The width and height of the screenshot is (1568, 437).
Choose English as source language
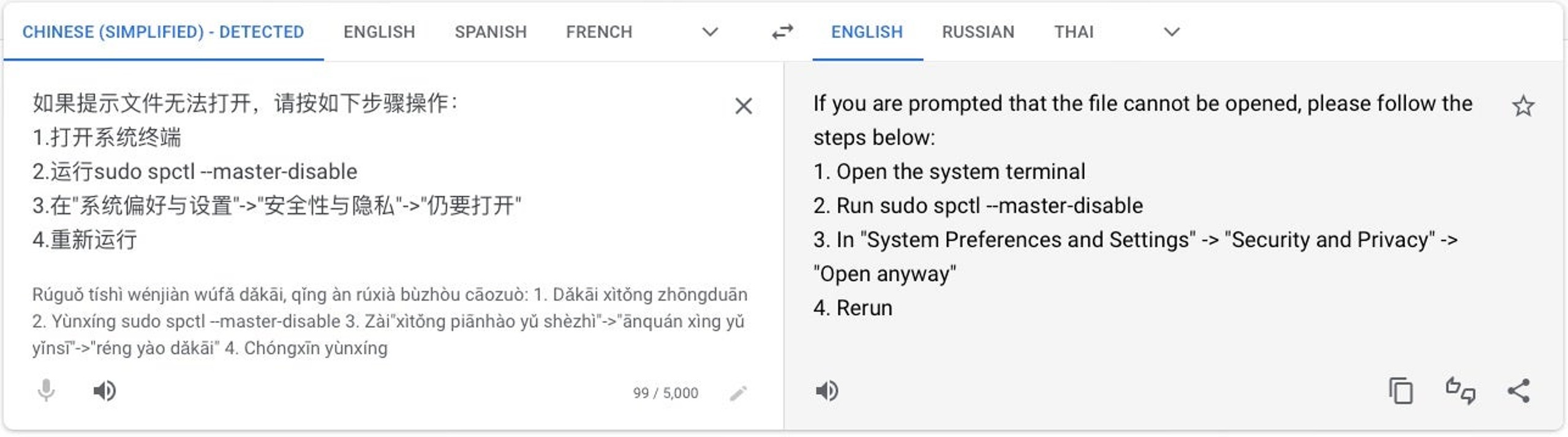pyautogui.click(x=379, y=32)
